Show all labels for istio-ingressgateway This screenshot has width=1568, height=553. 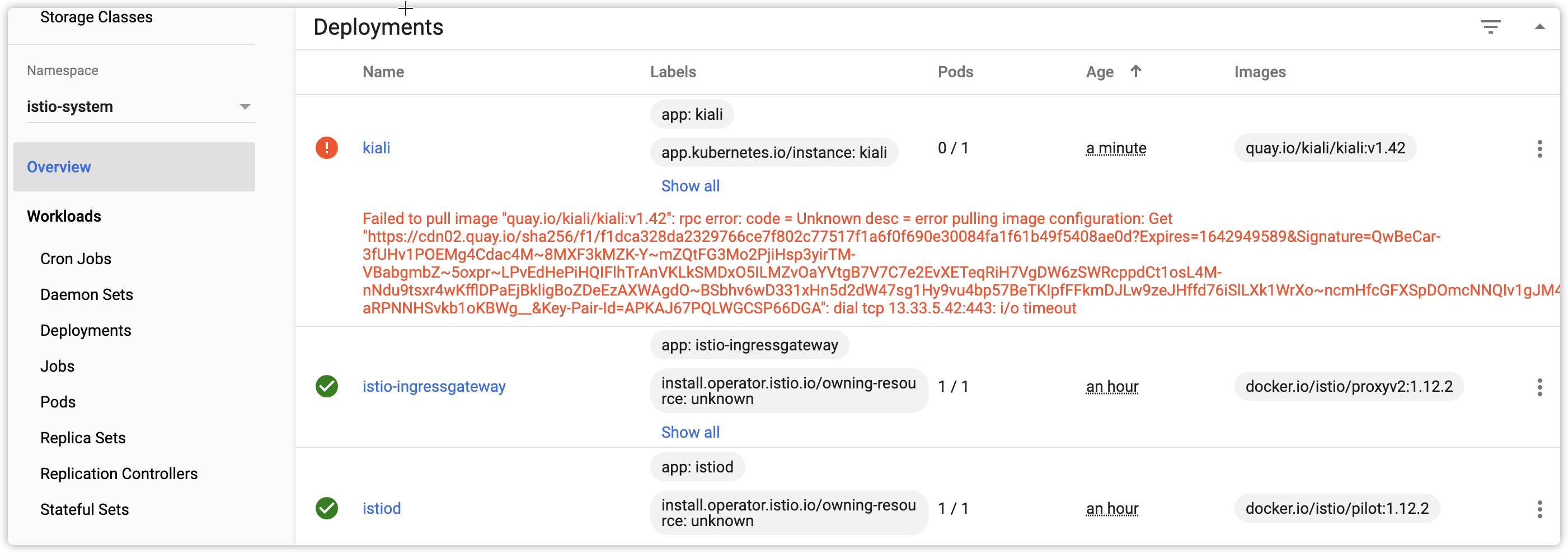pyautogui.click(x=690, y=432)
